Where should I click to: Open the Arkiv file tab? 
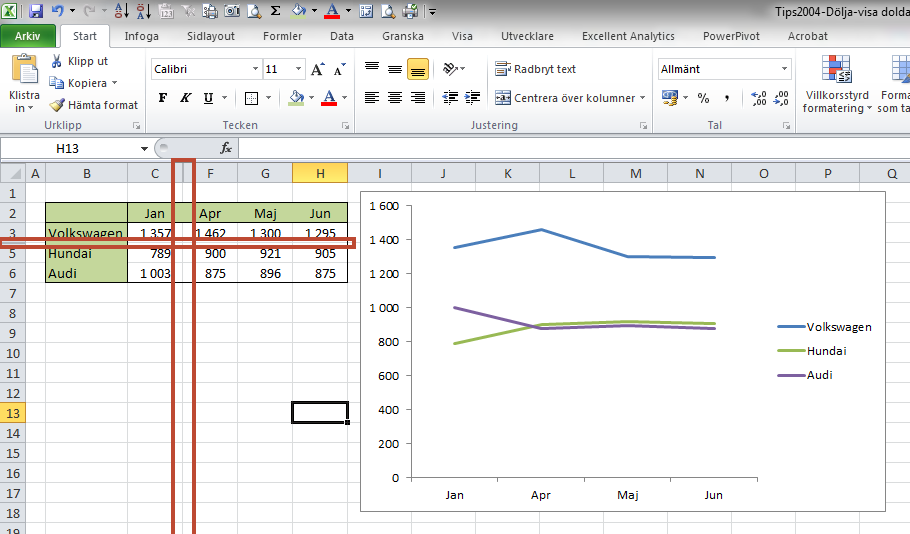[27, 36]
